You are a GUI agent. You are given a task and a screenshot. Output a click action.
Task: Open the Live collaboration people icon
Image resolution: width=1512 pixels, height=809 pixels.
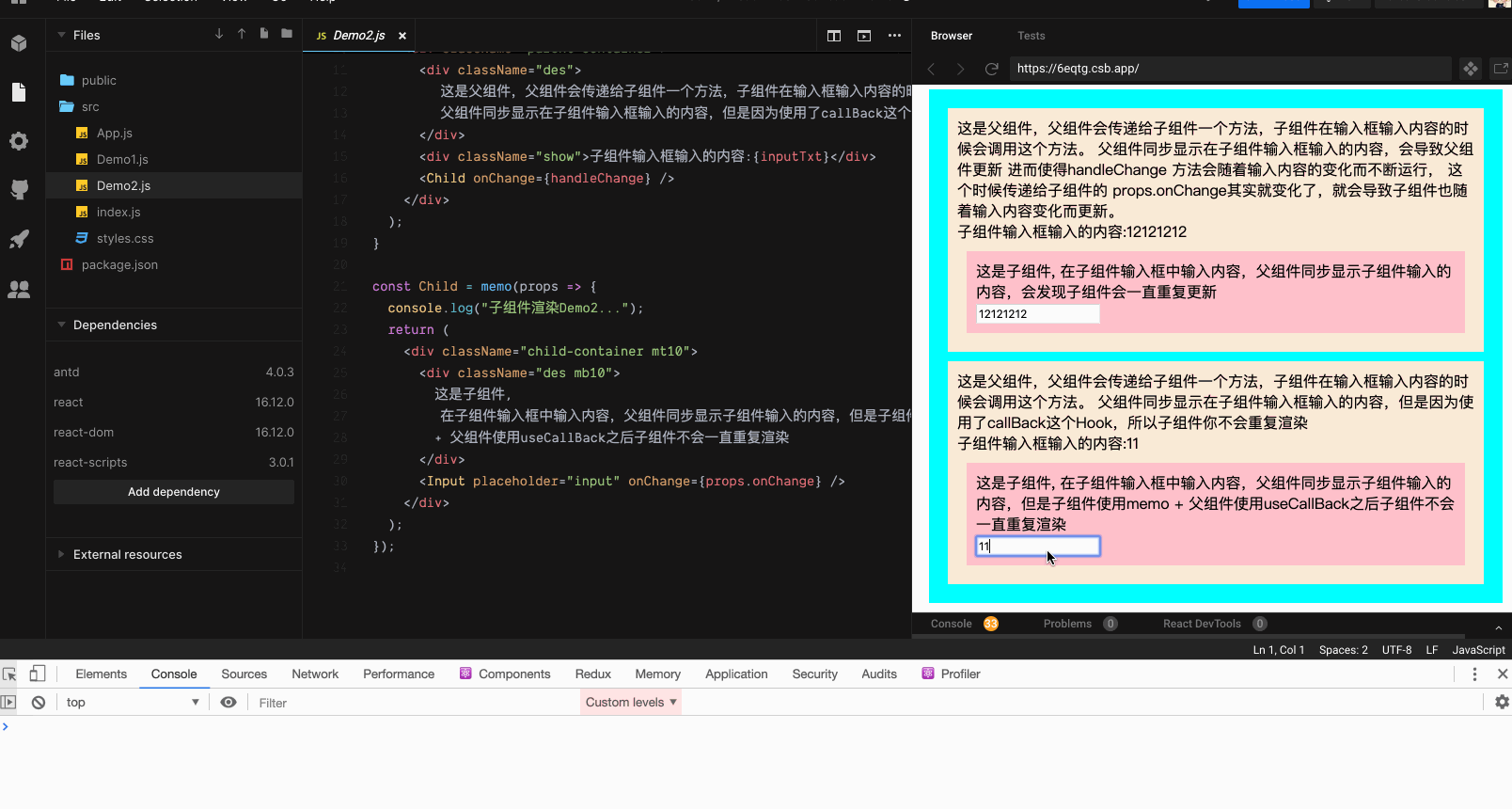pos(19,289)
